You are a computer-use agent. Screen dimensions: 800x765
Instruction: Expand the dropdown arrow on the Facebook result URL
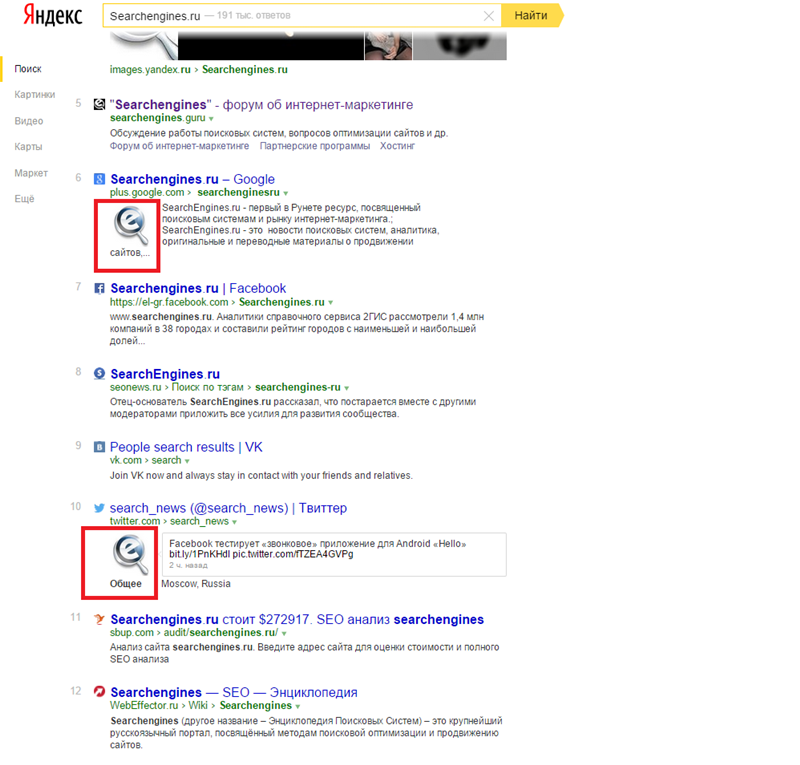pyautogui.click(x=331, y=303)
